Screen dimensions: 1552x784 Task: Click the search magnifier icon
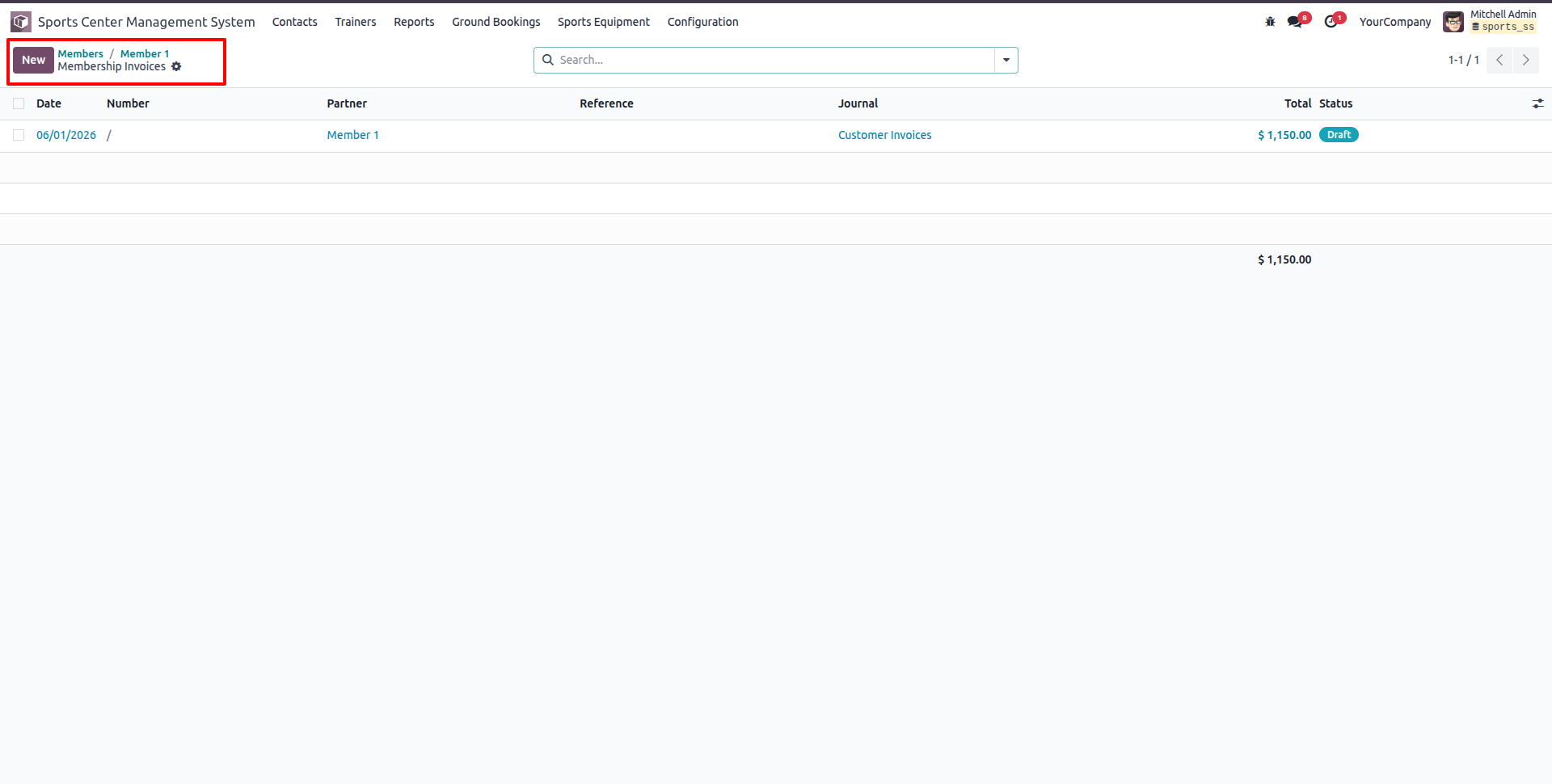[547, 60]
